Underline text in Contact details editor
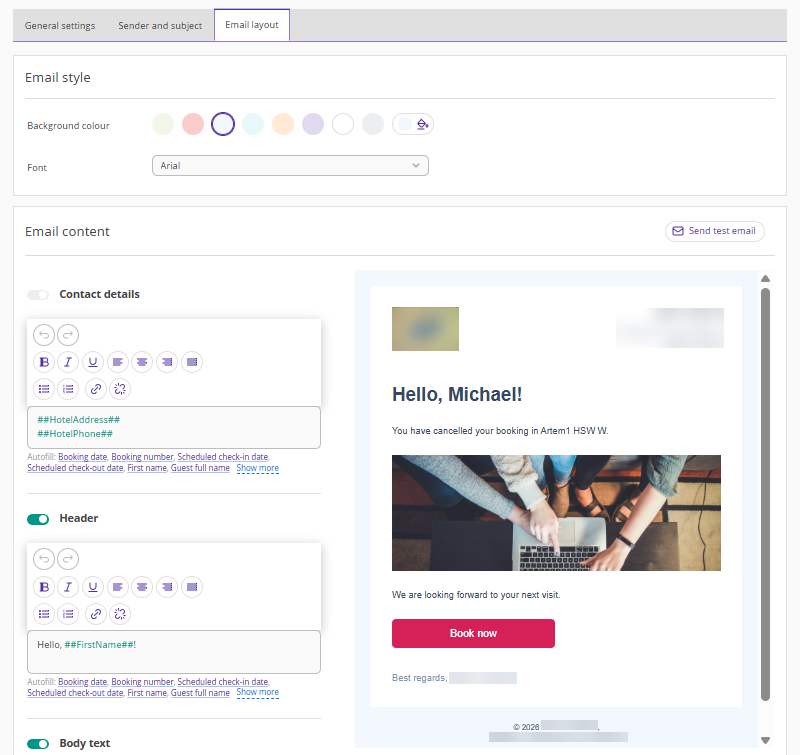The width and height of the screenshot is (800, 755). coord(93,362)
